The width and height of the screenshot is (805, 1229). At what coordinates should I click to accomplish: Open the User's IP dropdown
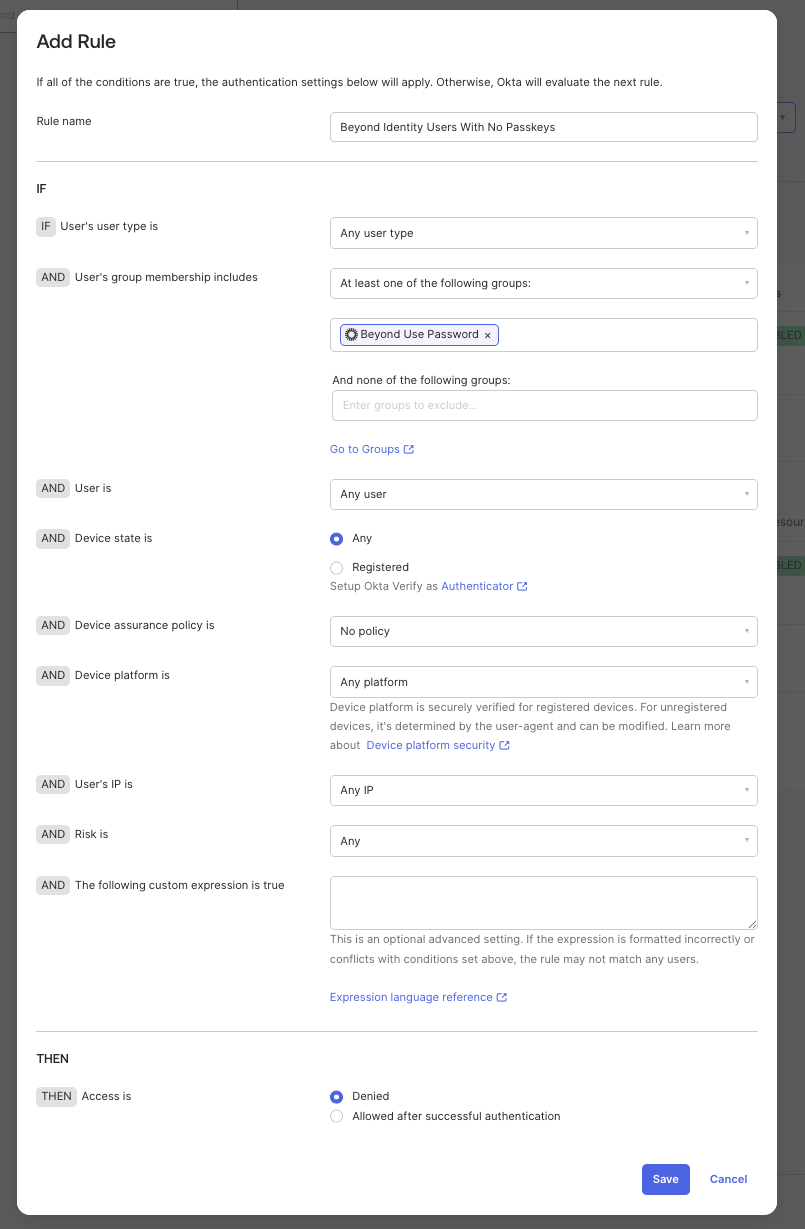click(543, 791)
